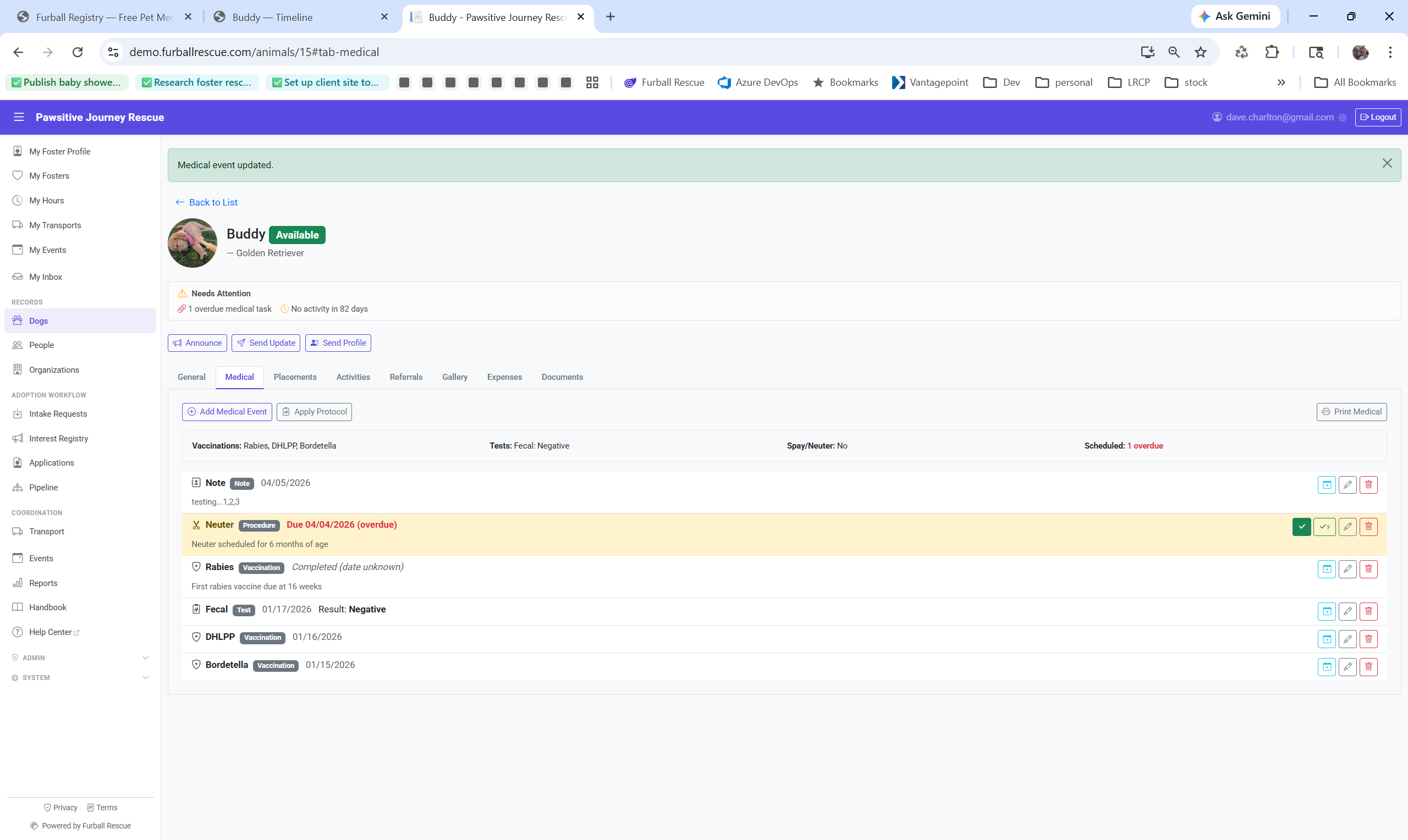Click pencil icon on Fecal test row

point(1347,611)
